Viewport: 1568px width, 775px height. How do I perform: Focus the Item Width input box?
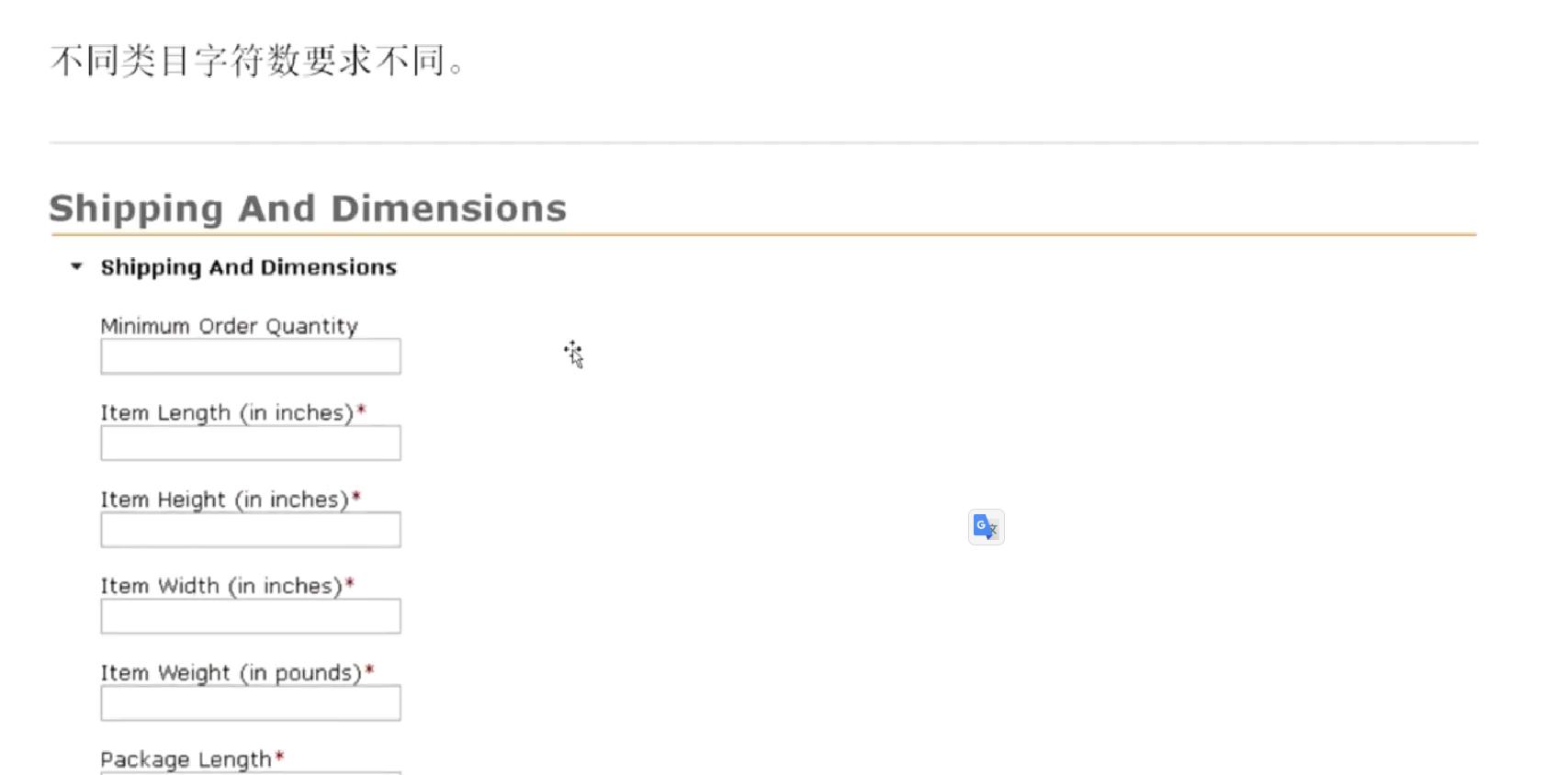[x=251, y=616]
